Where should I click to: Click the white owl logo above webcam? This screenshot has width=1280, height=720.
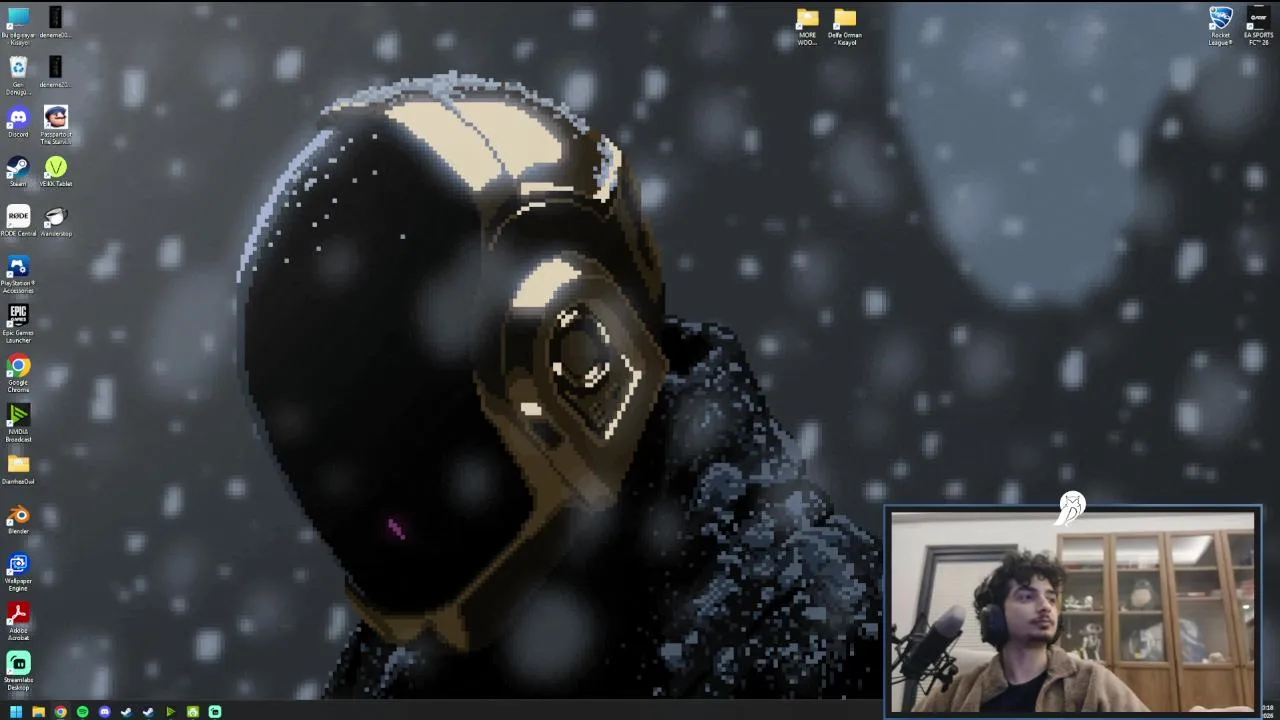click(1072, 508)
